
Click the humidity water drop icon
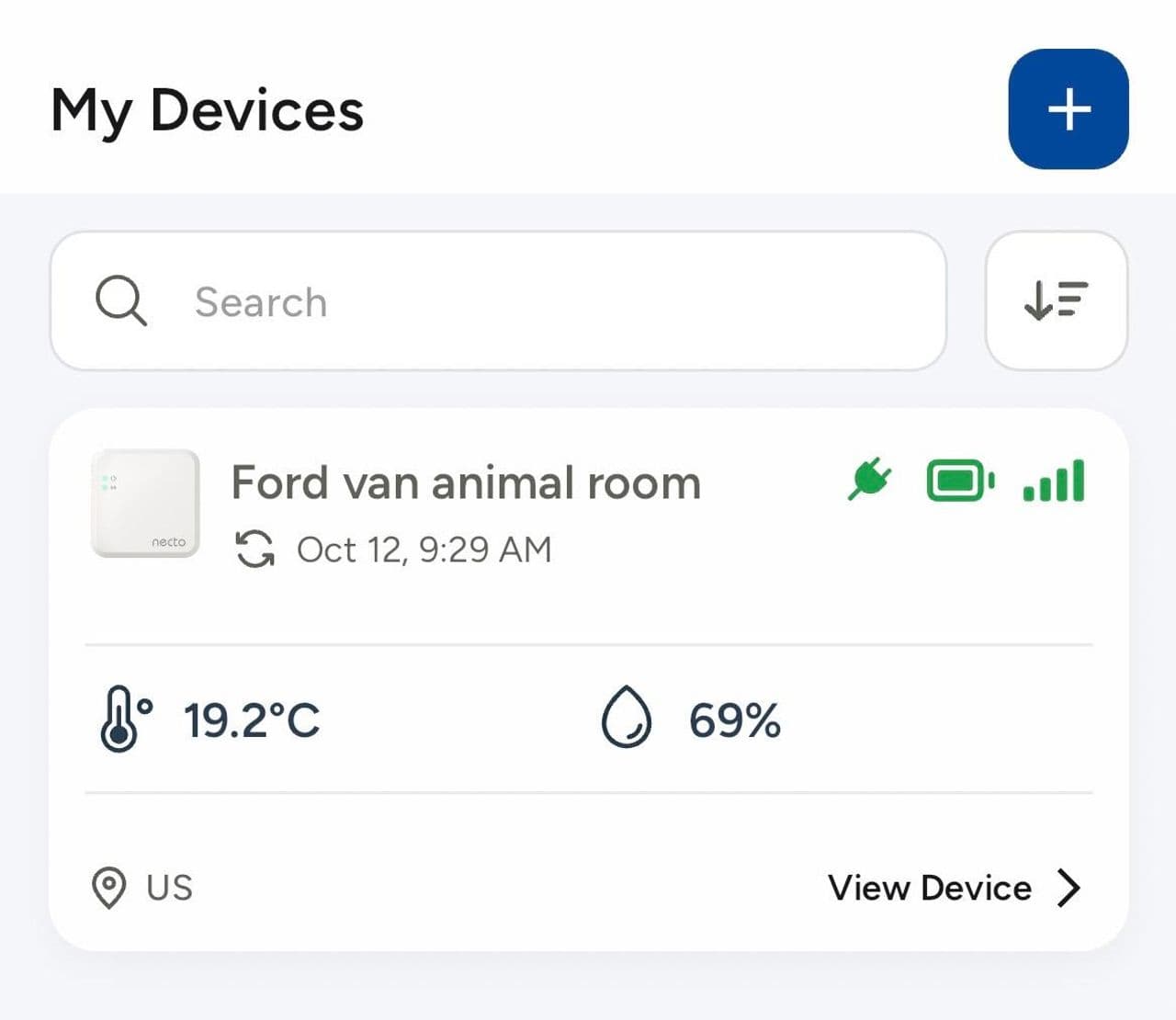pyautogui.click(x=627, y=717)
